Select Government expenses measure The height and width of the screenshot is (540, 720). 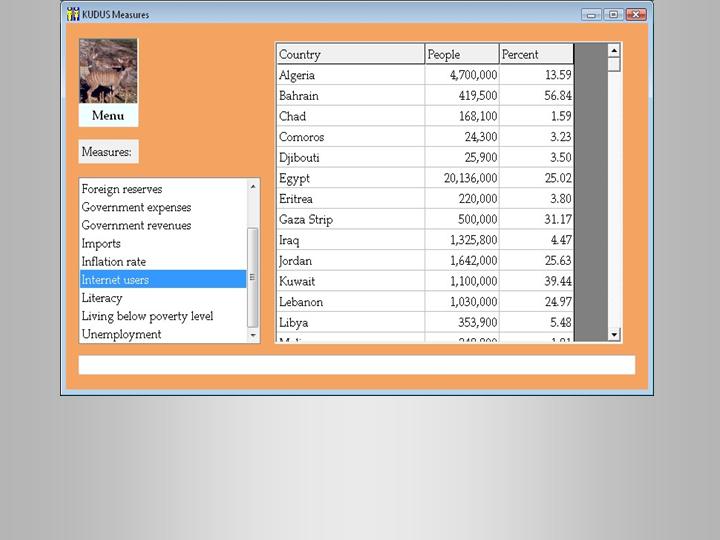tap(136, 207)
